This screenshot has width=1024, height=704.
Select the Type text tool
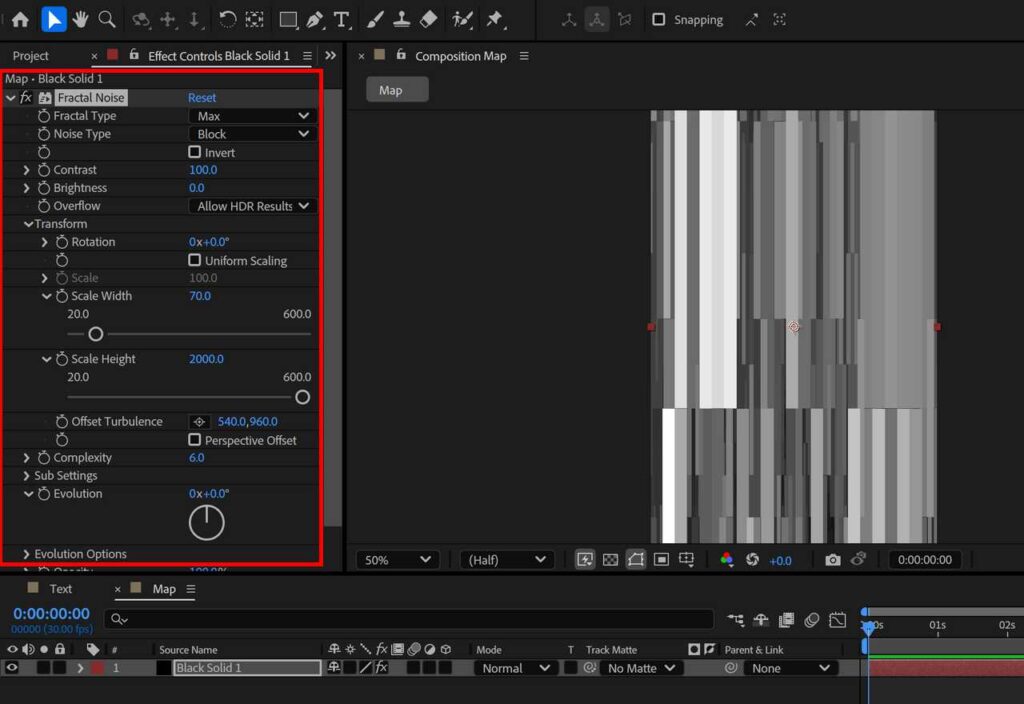(342, 20)
